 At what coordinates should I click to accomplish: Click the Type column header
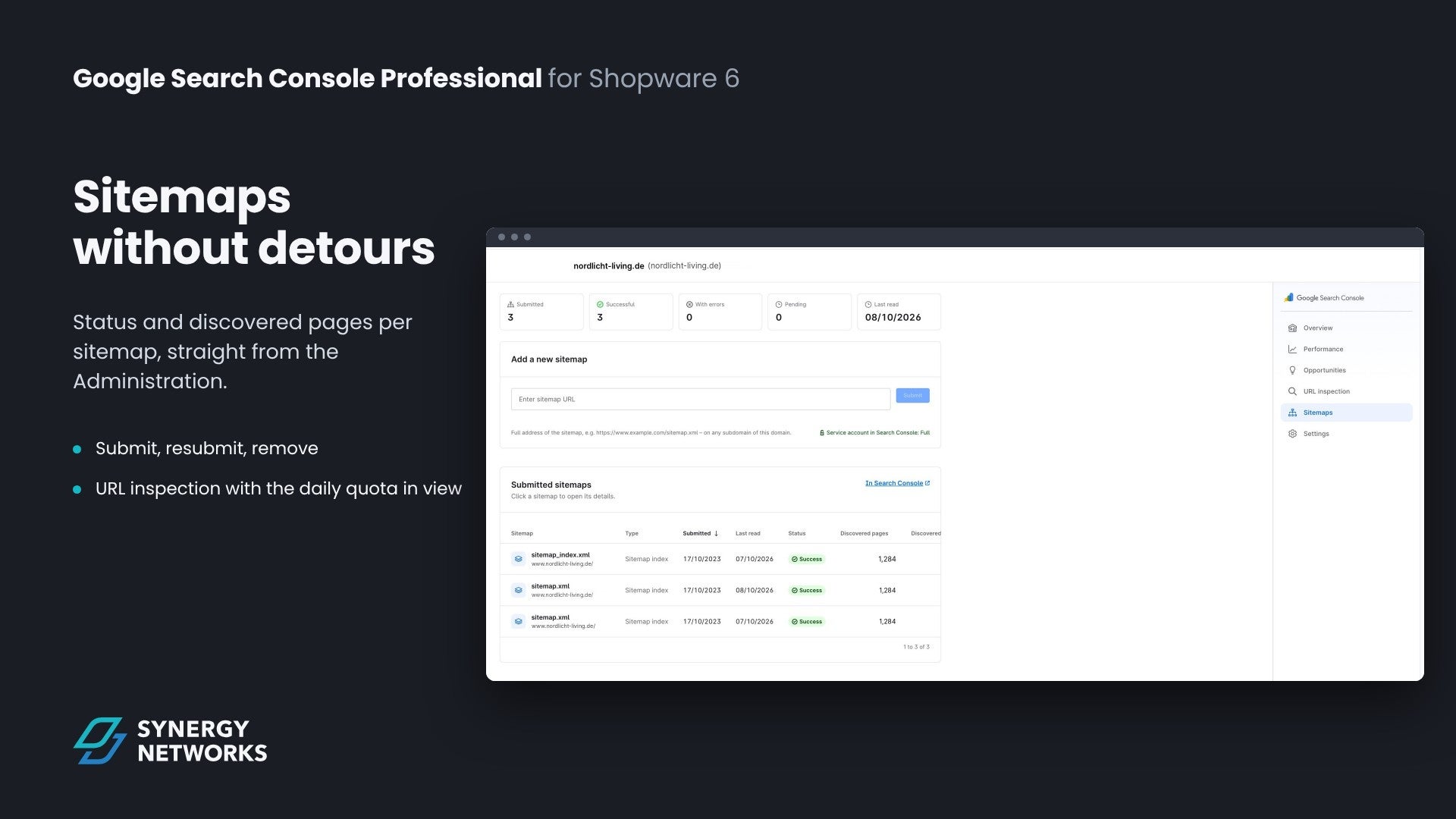(x=632, y=534)
